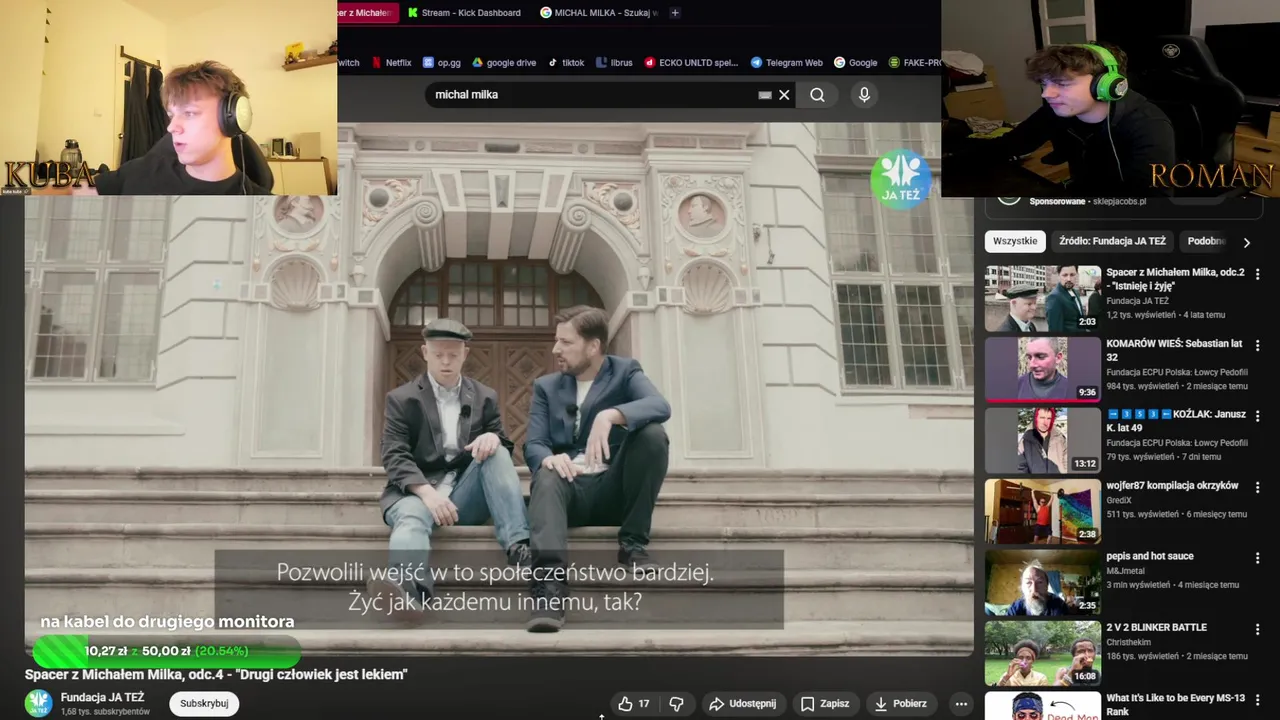Open the google drive bookmark
This screenshot has height=720, width=1280.
pyautogui.click(x=504, y=62)
